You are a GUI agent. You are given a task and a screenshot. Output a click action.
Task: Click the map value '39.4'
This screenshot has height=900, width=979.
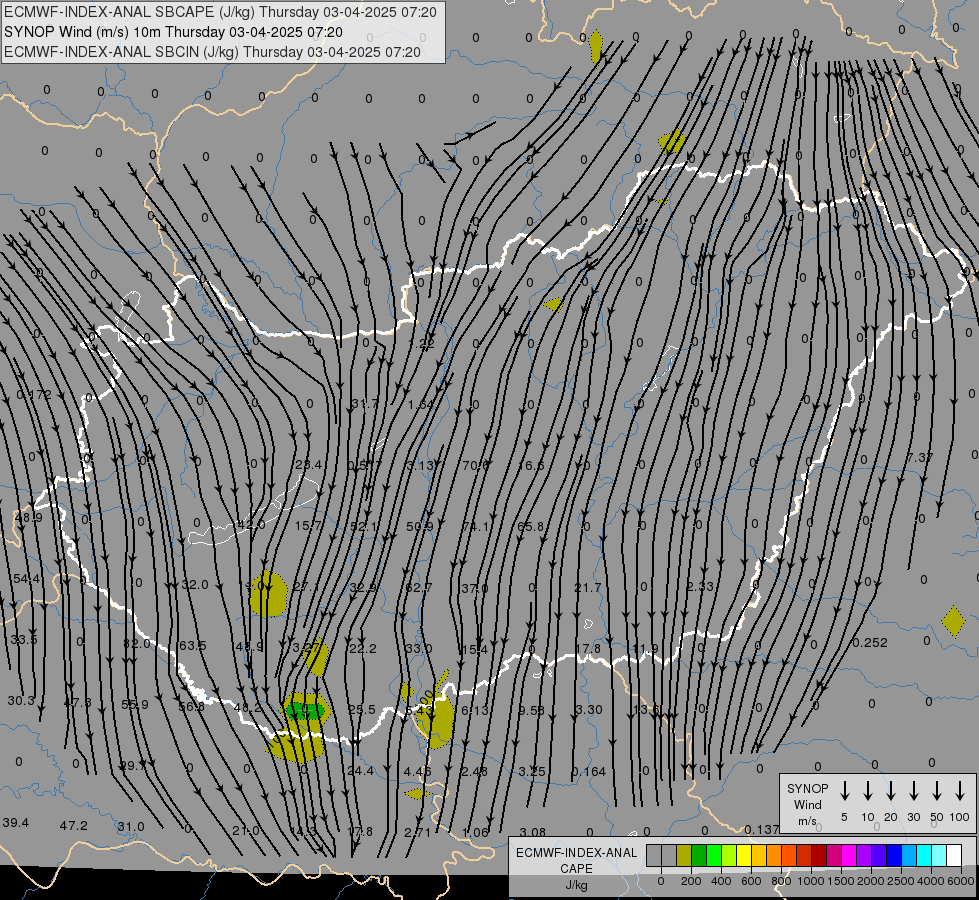16,823
